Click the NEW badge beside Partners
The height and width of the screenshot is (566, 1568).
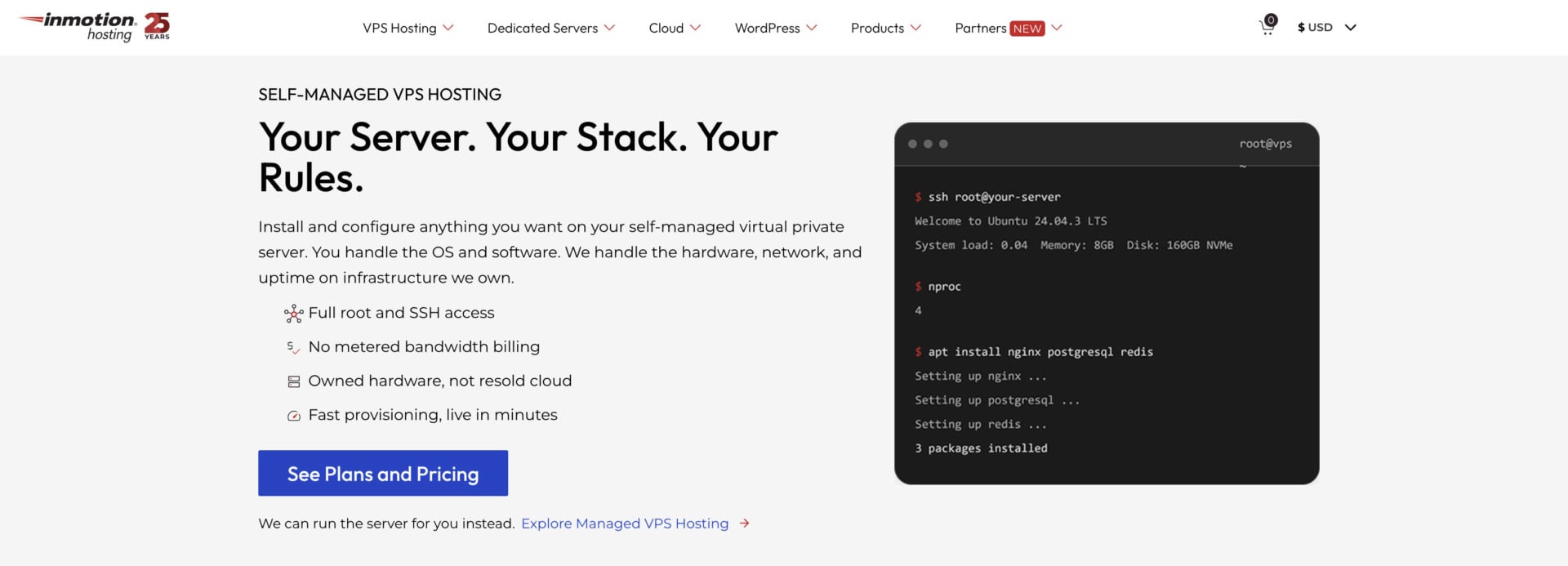(x=1027, y=29)
